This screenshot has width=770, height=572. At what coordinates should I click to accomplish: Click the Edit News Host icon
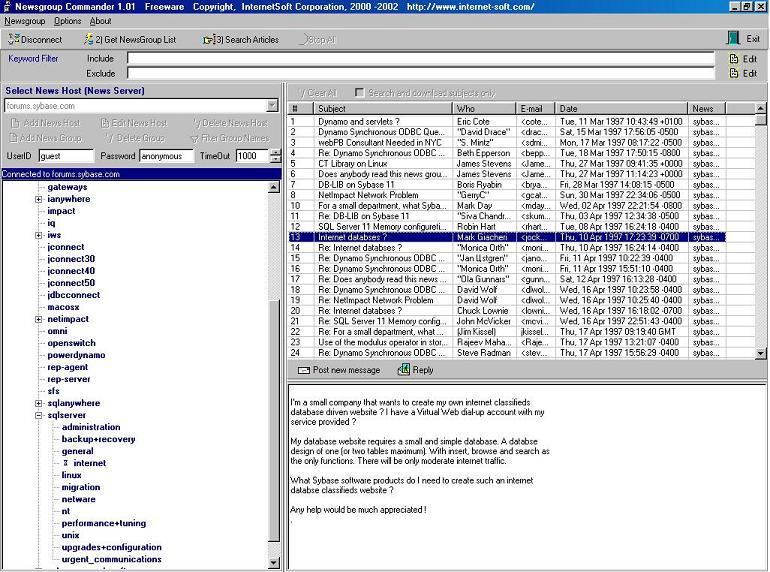(x=105, y=123)
